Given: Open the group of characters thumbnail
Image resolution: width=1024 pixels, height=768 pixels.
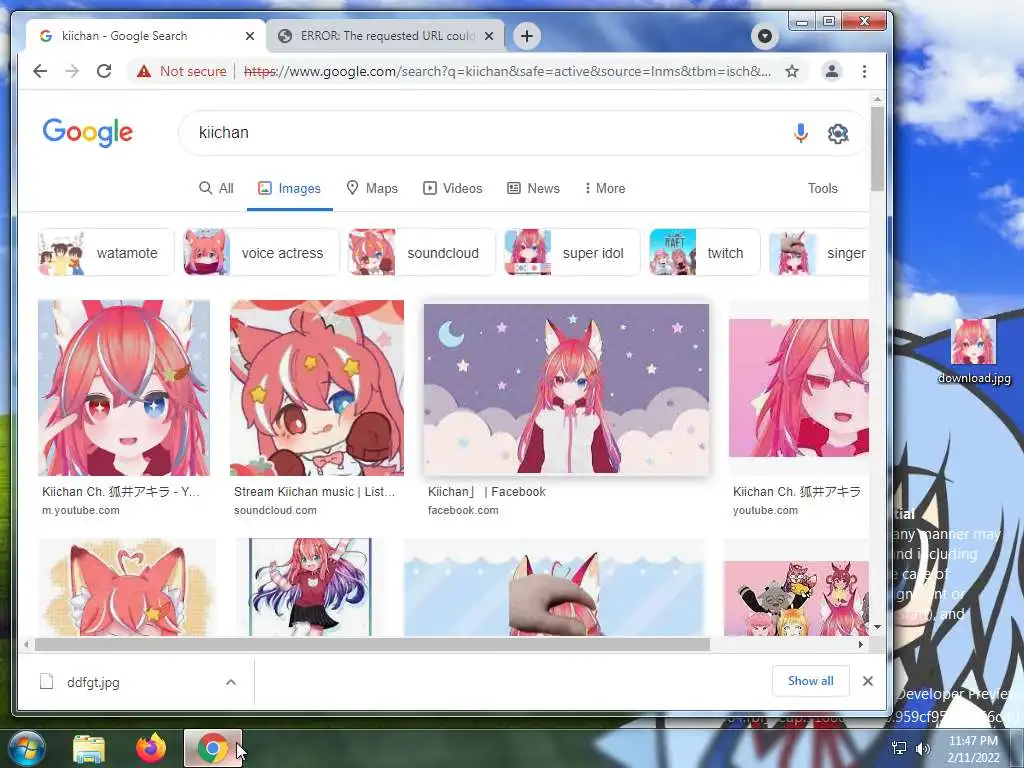Looking at the screenshot, I should pyautogui.click(x=796, y=598).
